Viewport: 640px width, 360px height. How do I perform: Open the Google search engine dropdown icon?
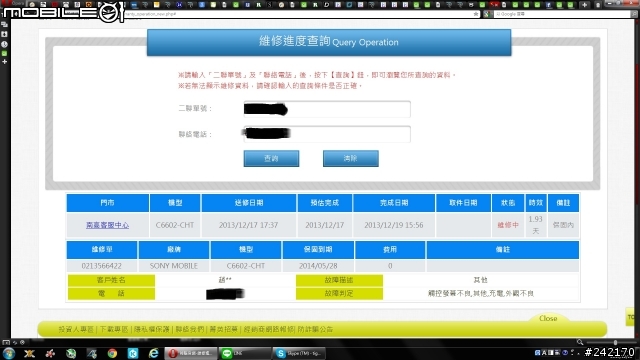[x=487, y=14]
